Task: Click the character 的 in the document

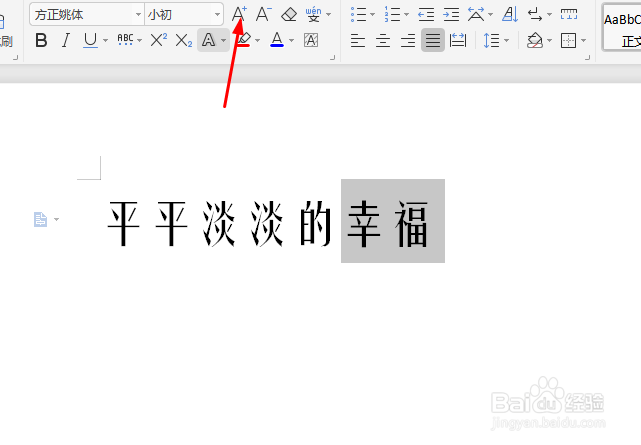Action: tap(316, 224)
